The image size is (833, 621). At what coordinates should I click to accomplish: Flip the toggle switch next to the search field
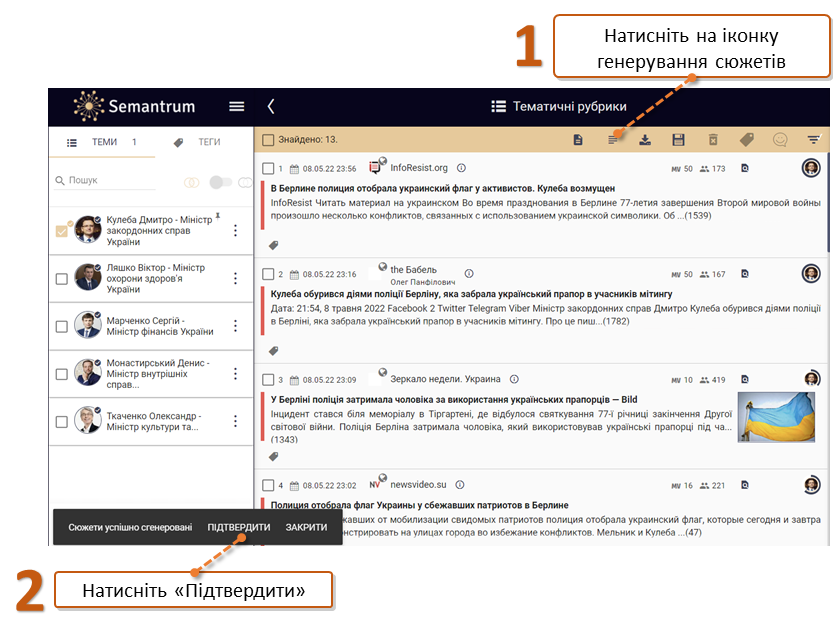pyautogui.click(x=220, y=182)
